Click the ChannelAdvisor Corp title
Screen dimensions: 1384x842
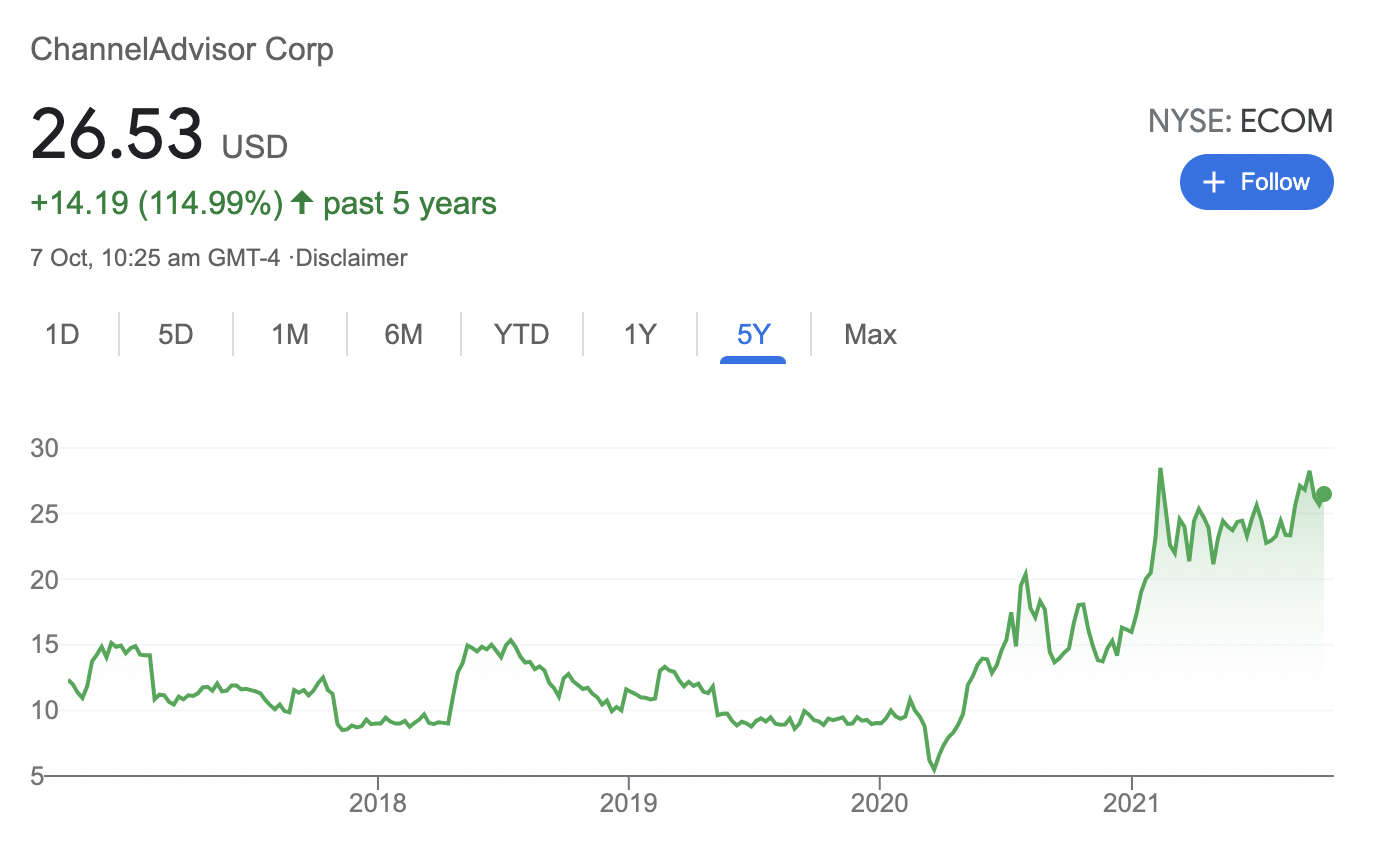tap(182, 49)
